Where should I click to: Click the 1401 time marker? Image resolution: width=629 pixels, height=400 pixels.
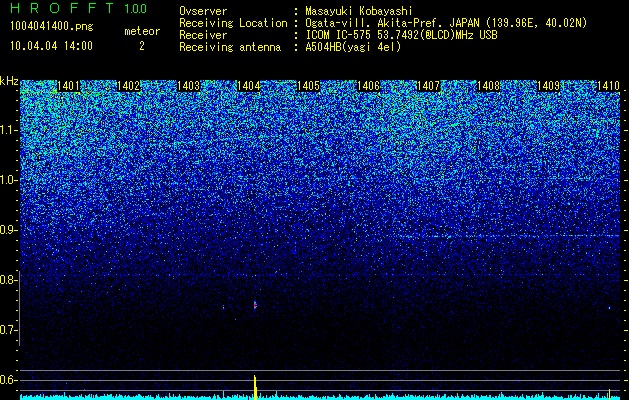coord(68,86)
